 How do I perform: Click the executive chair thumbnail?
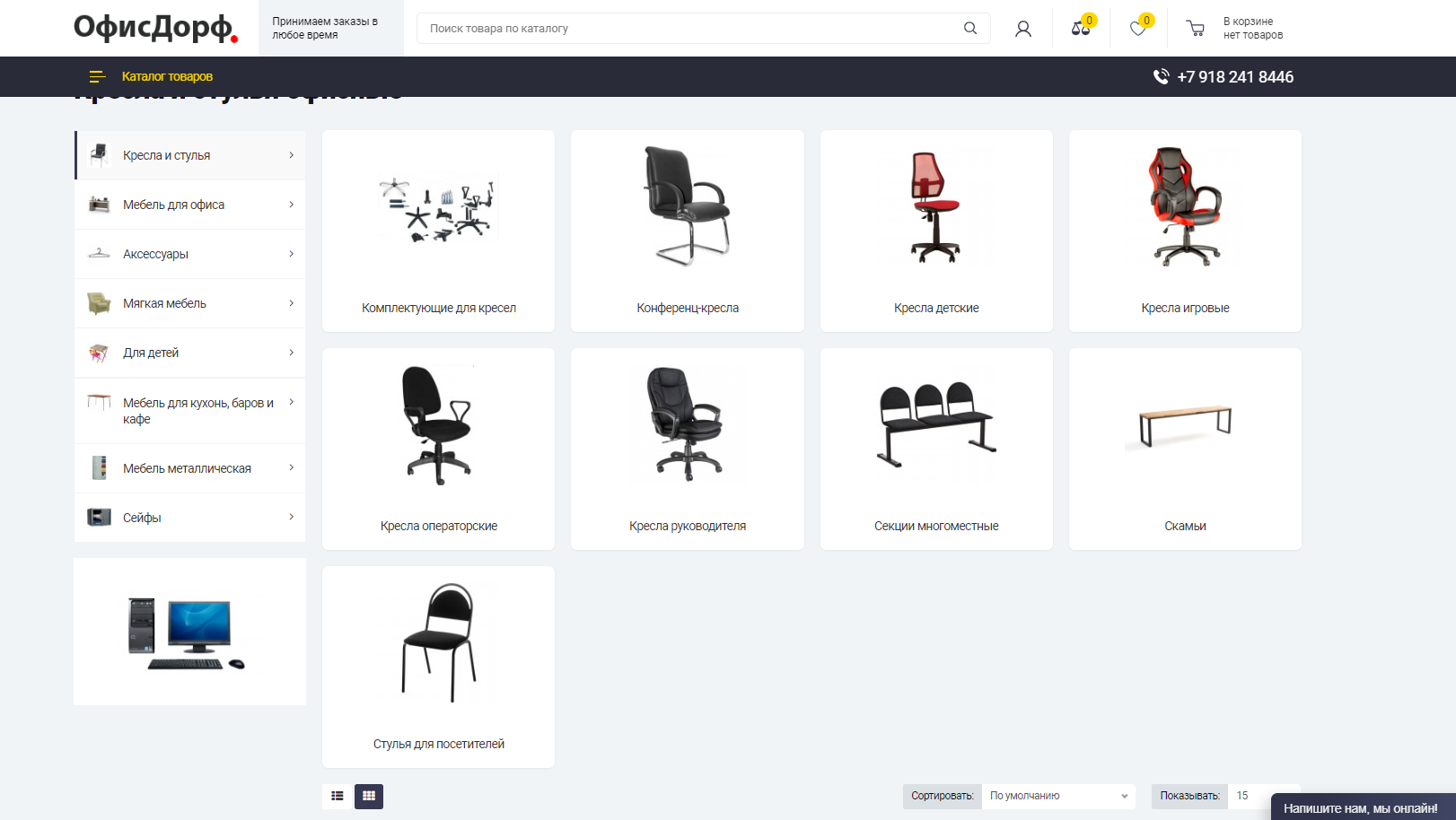[687, 423]
